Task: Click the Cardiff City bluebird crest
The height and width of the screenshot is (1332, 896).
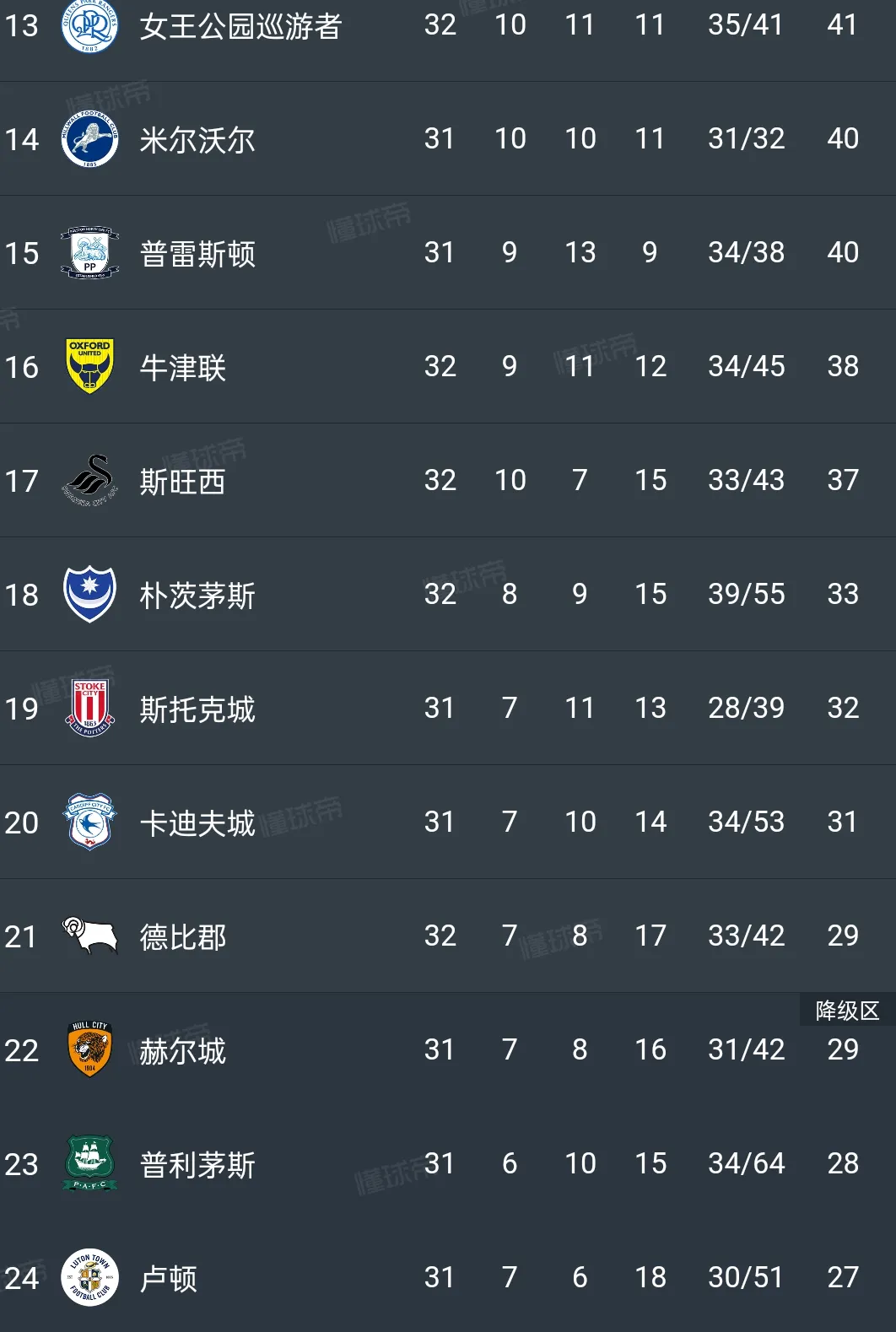Action: coord(89,822)
